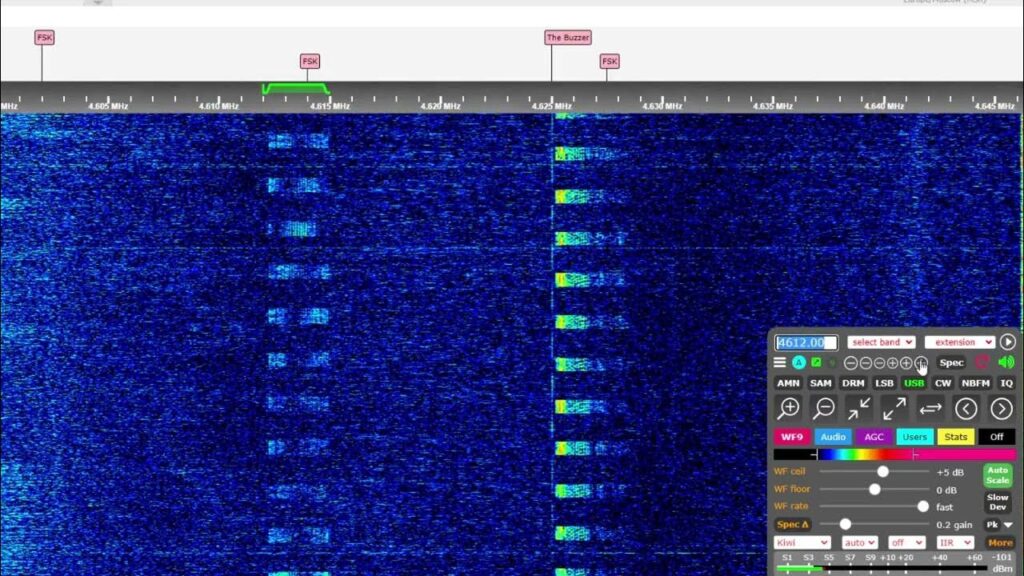Click the inward arrows max zoom-in icon
This screenshot has height=576, width=1024.
click(x=859, y=409)
